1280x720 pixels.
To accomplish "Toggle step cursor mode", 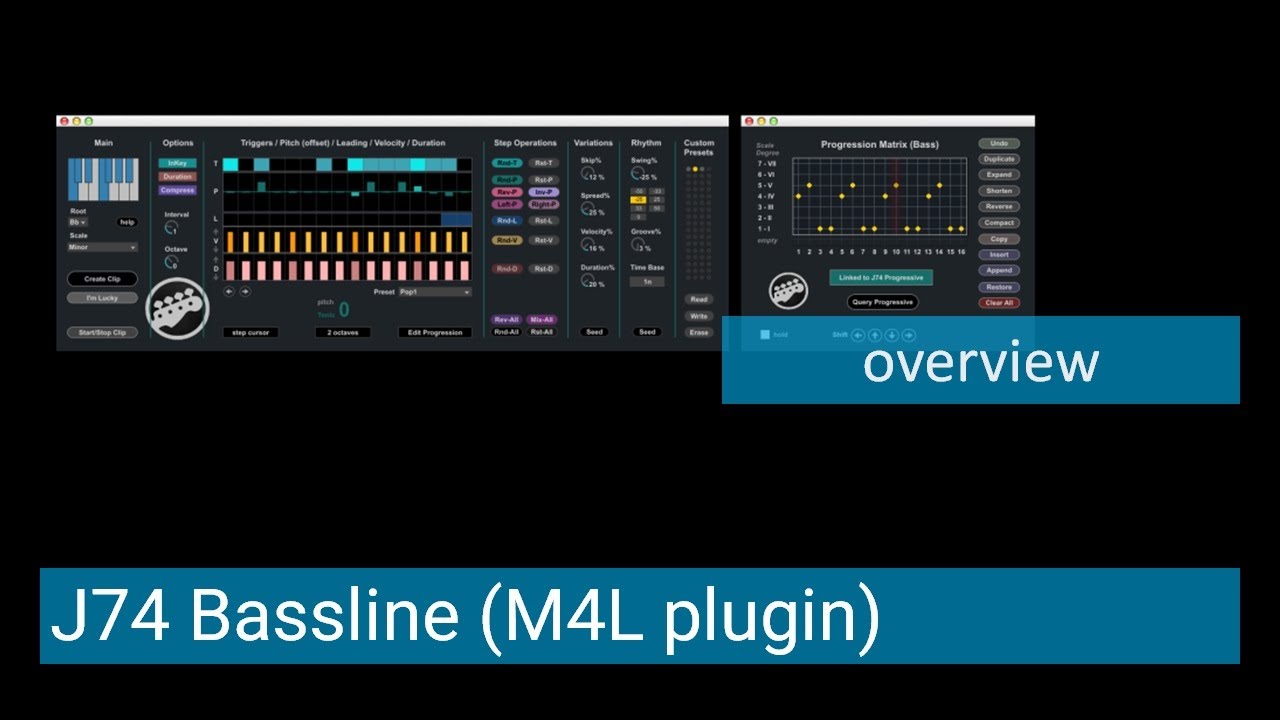I will 250,332.
